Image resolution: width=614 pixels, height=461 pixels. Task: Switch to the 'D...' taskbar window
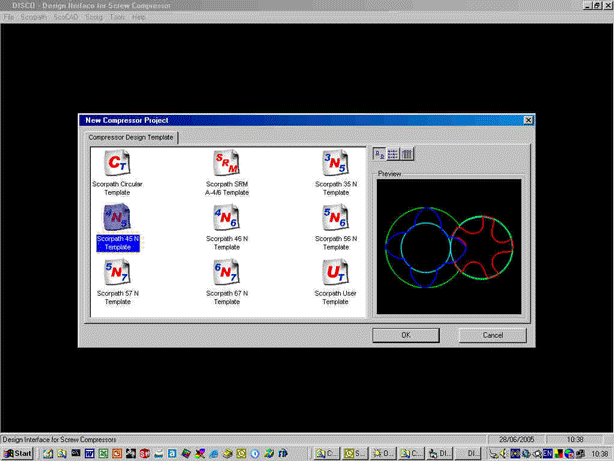[383, 454]
